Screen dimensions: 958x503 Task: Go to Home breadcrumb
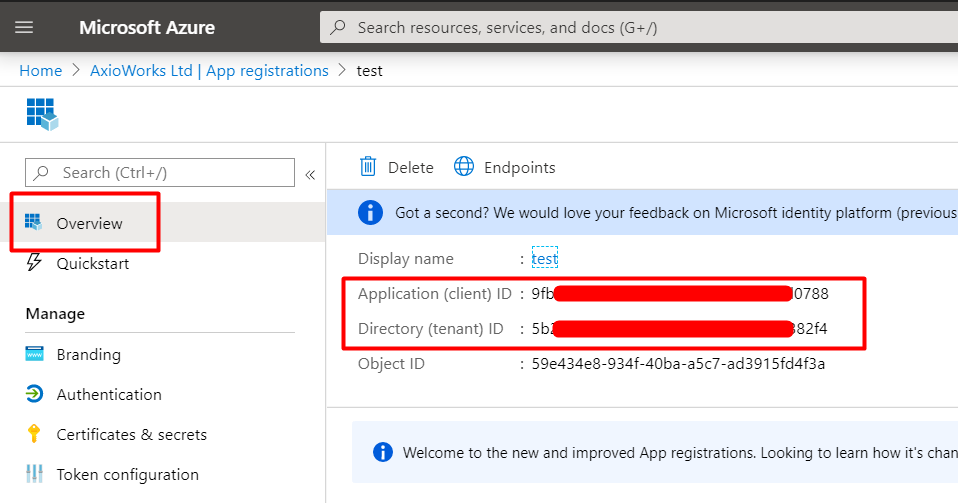[x=40, y=71]
